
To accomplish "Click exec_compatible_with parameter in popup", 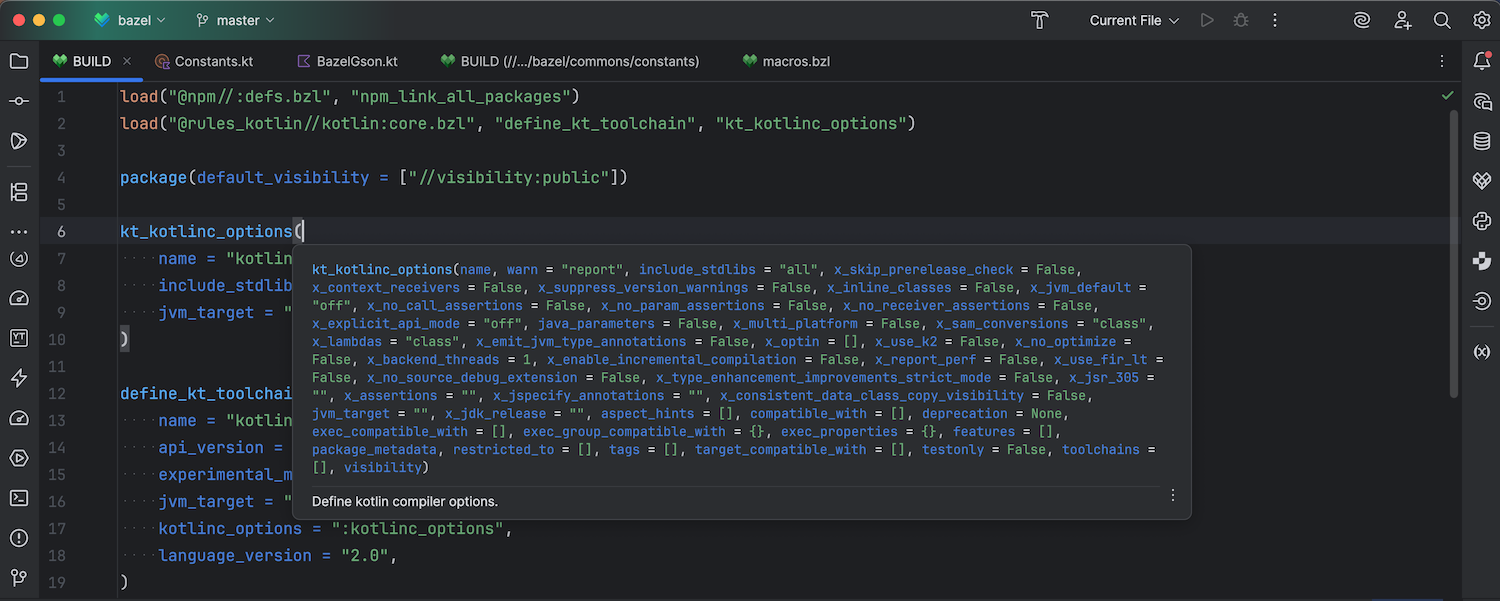I will point(390,432).
